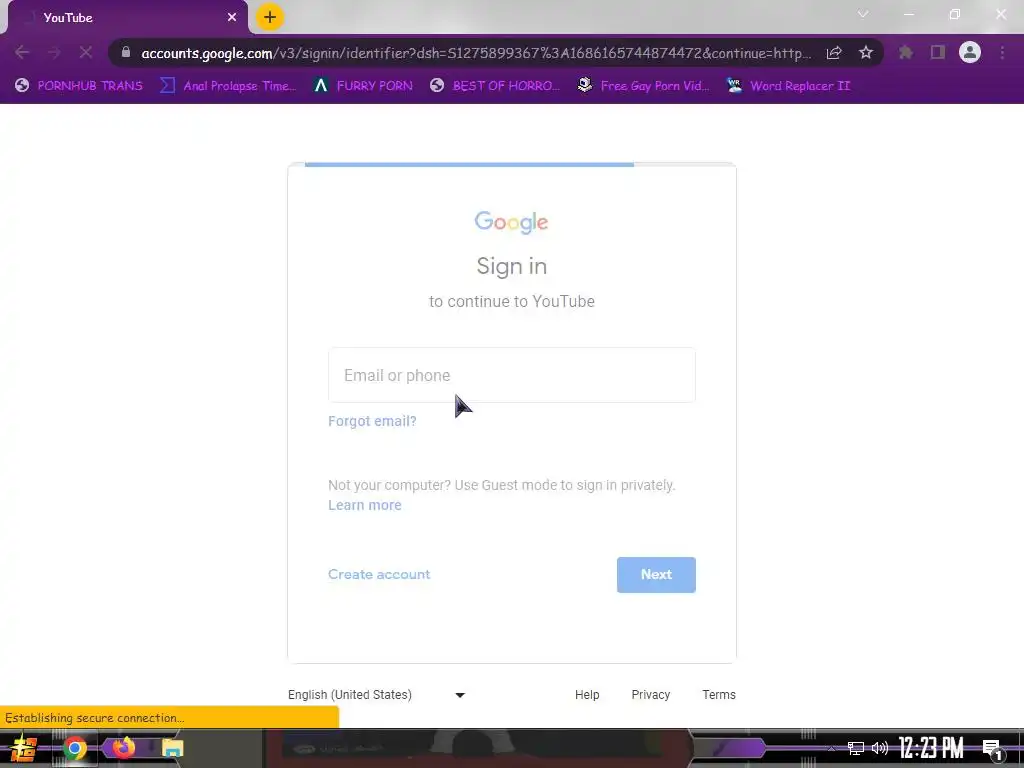The height and width of the screenshot is (768, 1024).
Task: Open Chrome three-dot menu
Action: coord(1002,52)
